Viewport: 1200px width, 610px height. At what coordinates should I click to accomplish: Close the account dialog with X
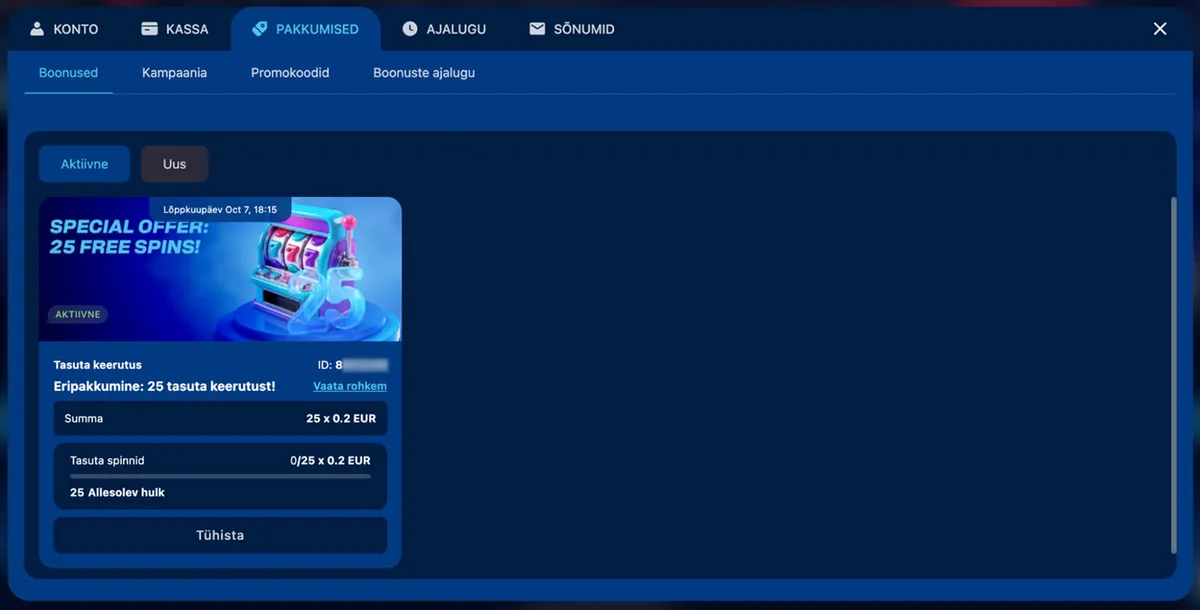coord(1160,29)
